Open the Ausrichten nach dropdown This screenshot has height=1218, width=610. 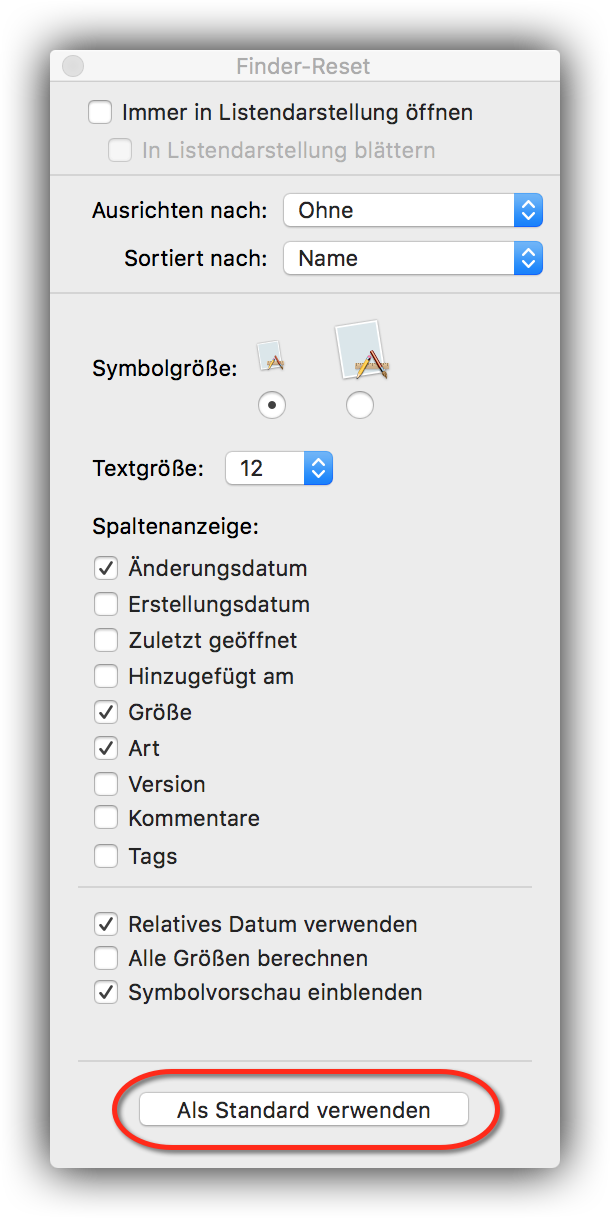(413, 210)
